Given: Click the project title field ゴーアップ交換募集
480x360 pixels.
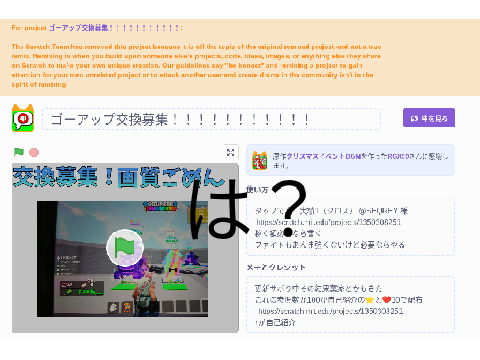Looking at the screenshot, I should click(211, 119).
